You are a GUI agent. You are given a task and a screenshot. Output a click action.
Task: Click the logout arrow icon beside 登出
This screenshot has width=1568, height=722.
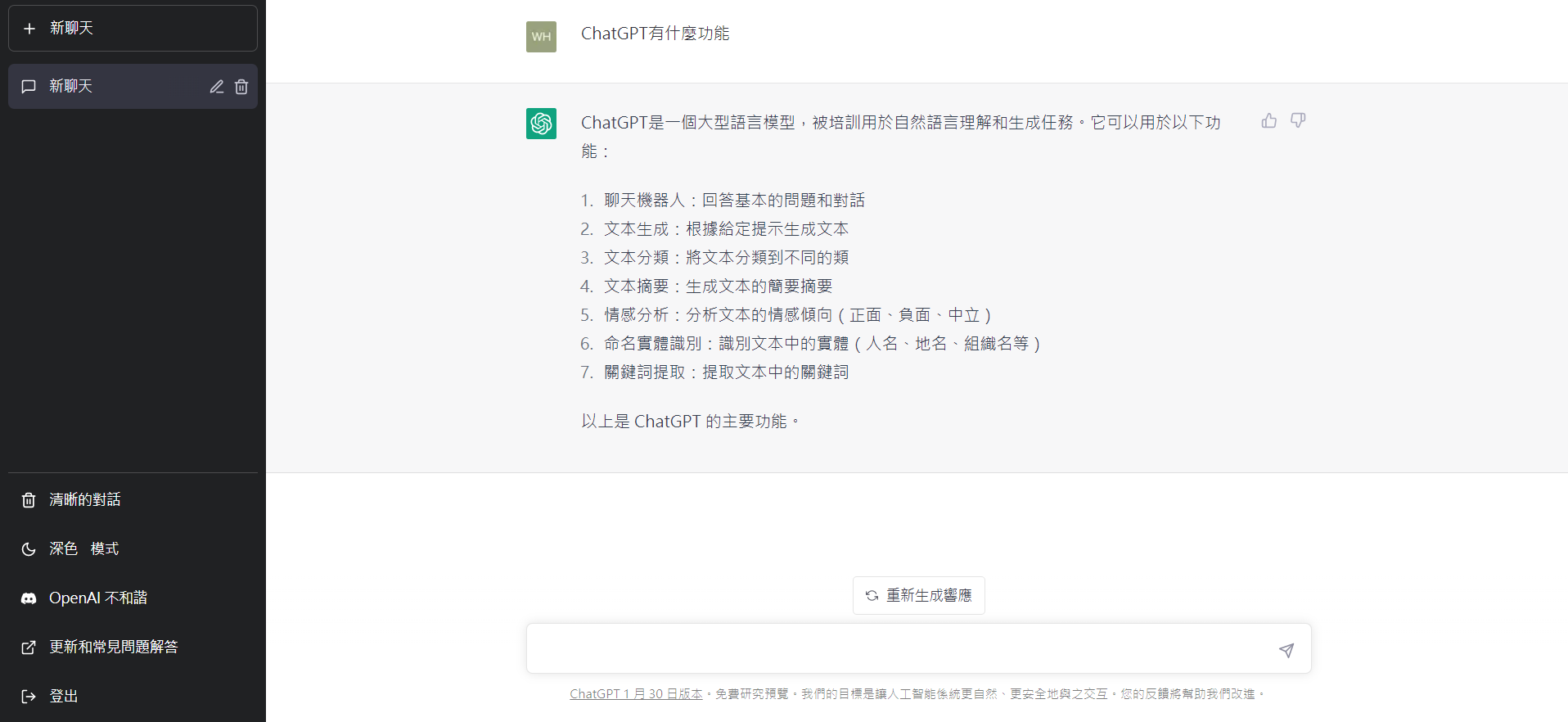[x=29, y=697]
